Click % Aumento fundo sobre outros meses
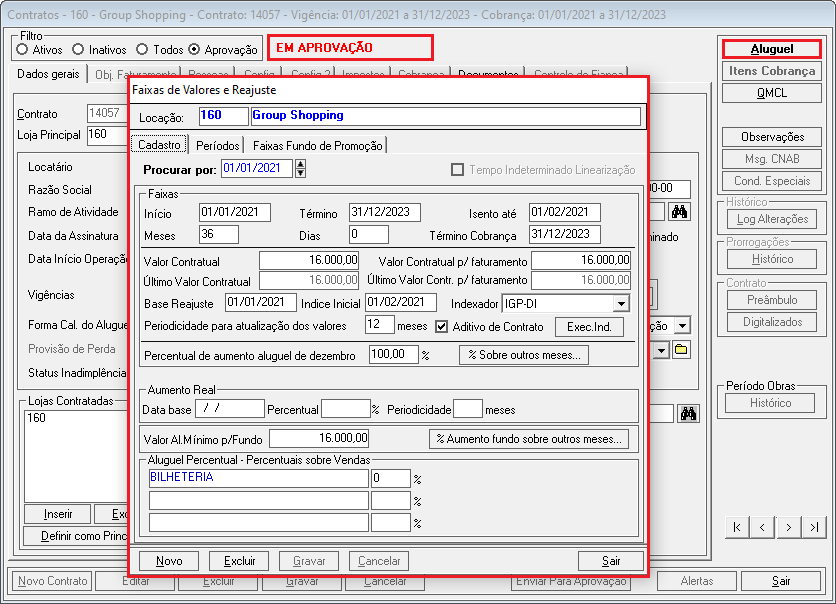 point(529,439)
